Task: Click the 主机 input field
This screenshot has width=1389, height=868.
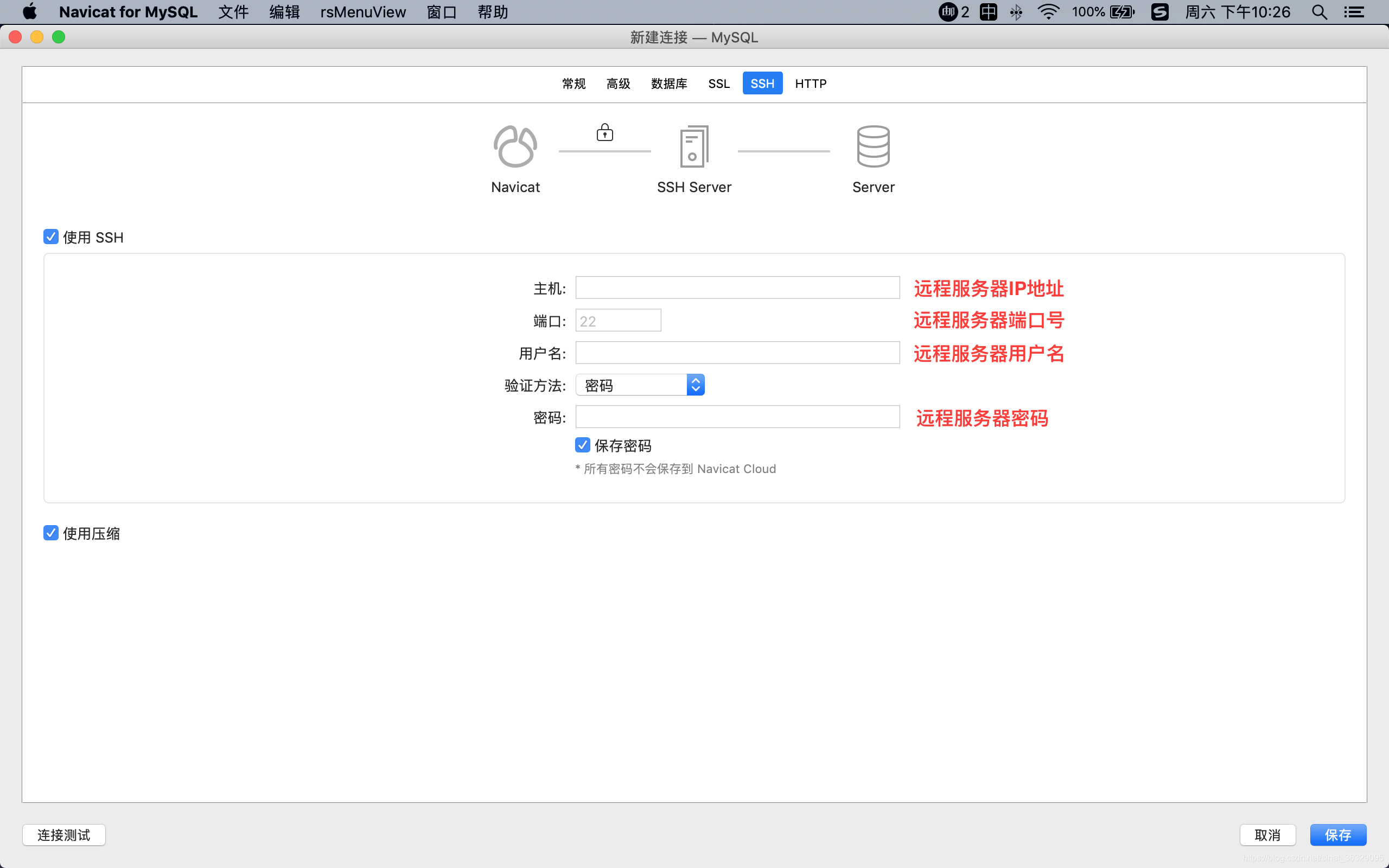Action: coord(737,288)
